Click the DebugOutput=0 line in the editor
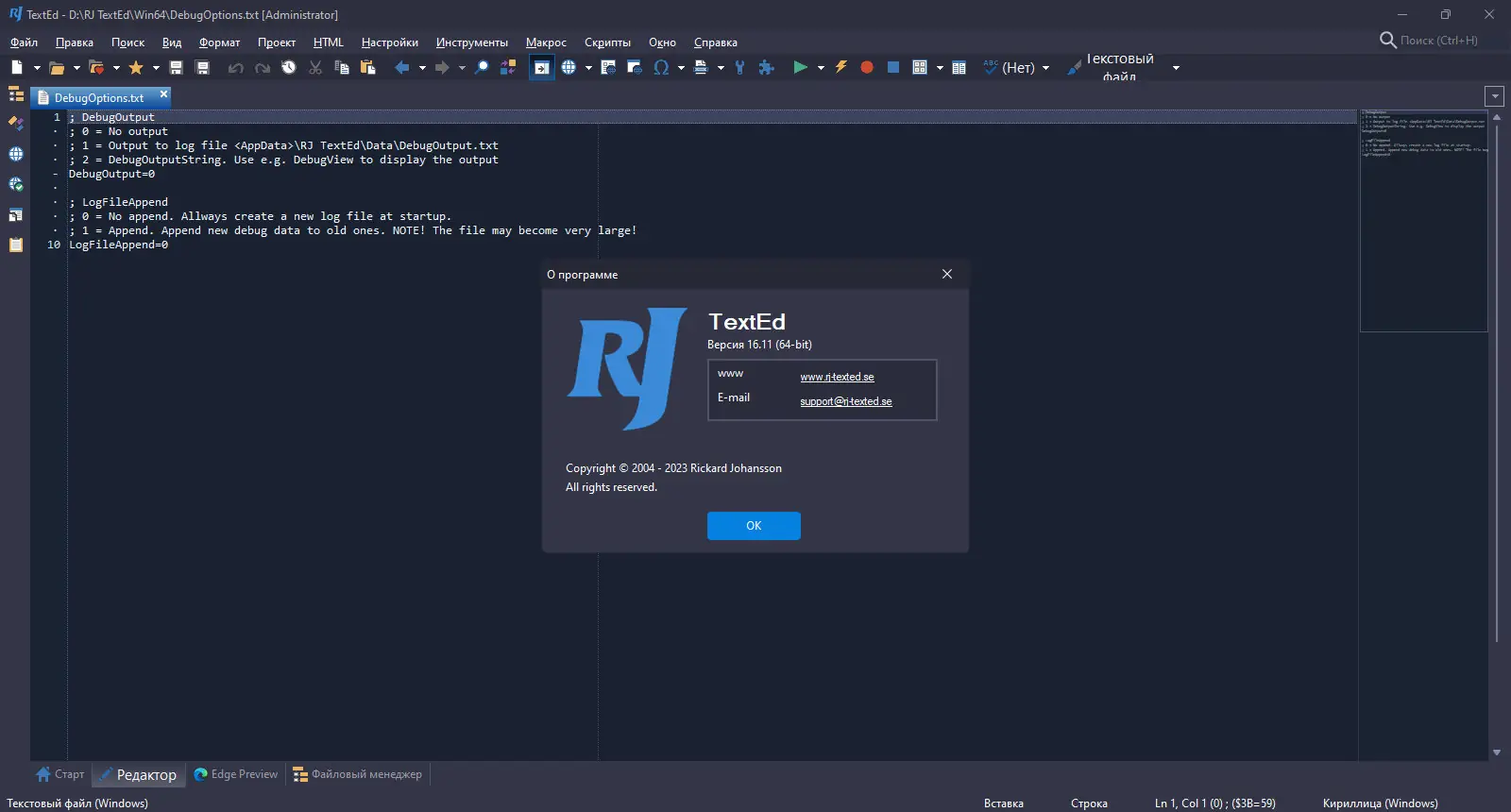Viewport: 1511px width, 812px height. tap(112, 174)
